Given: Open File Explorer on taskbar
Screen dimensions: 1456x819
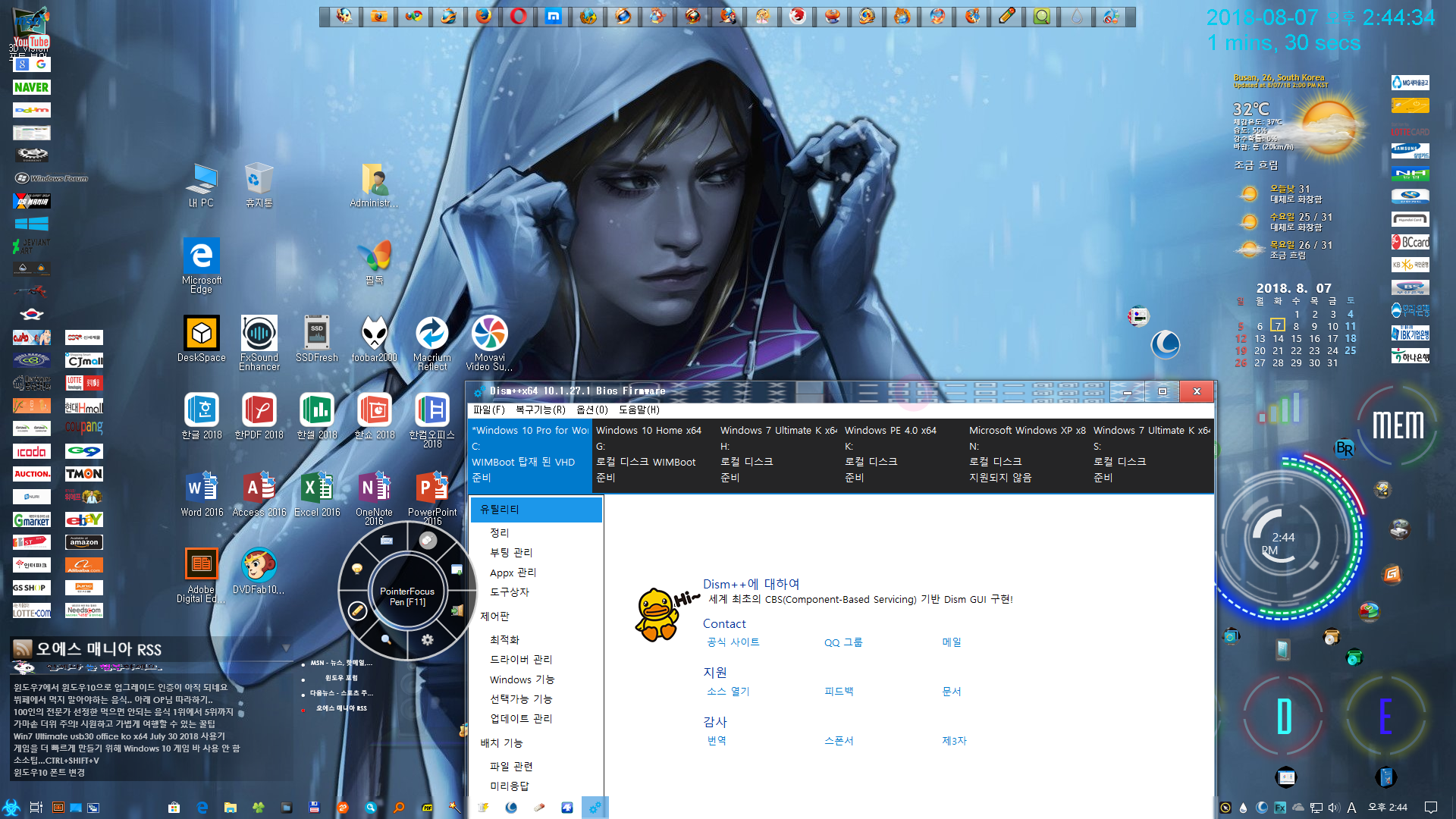Looking at the screenshot, I should point(231,808).
